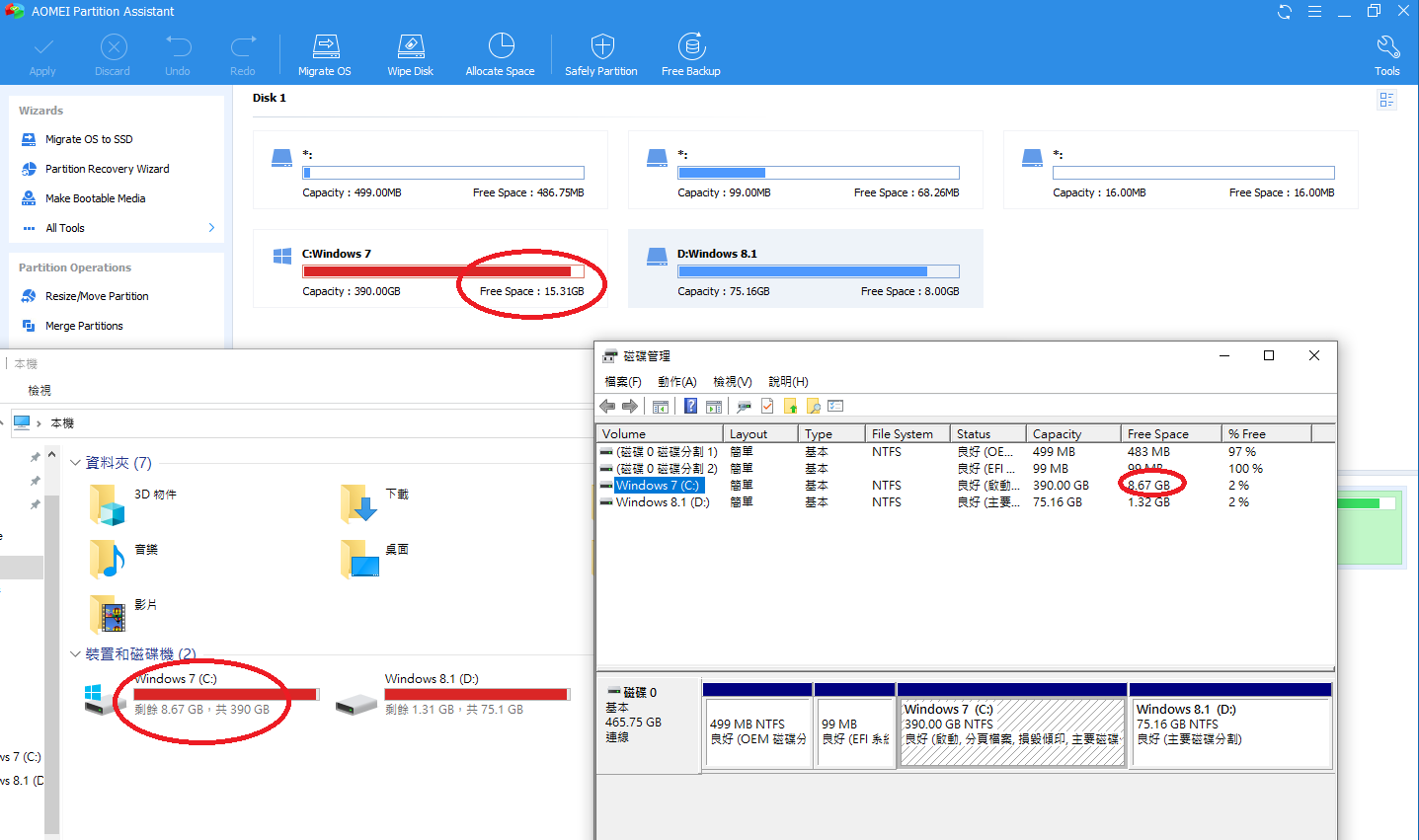This screenshot has height=840, width=1419.
Task: Open Make Bootable Media wizard
Action: point(84,198)
